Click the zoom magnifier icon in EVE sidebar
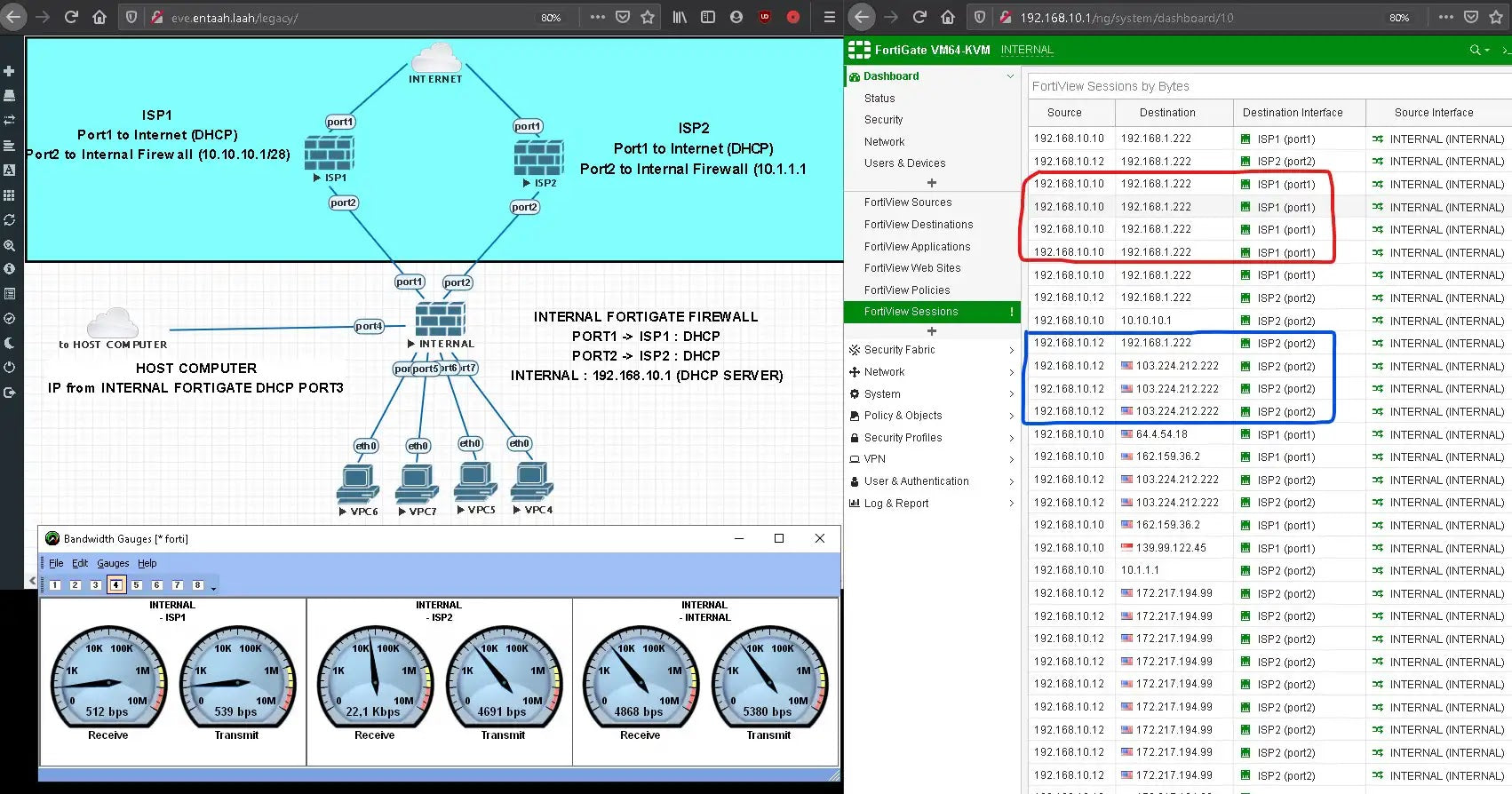This screenshot has height=794, width=1512. point(9,245)
